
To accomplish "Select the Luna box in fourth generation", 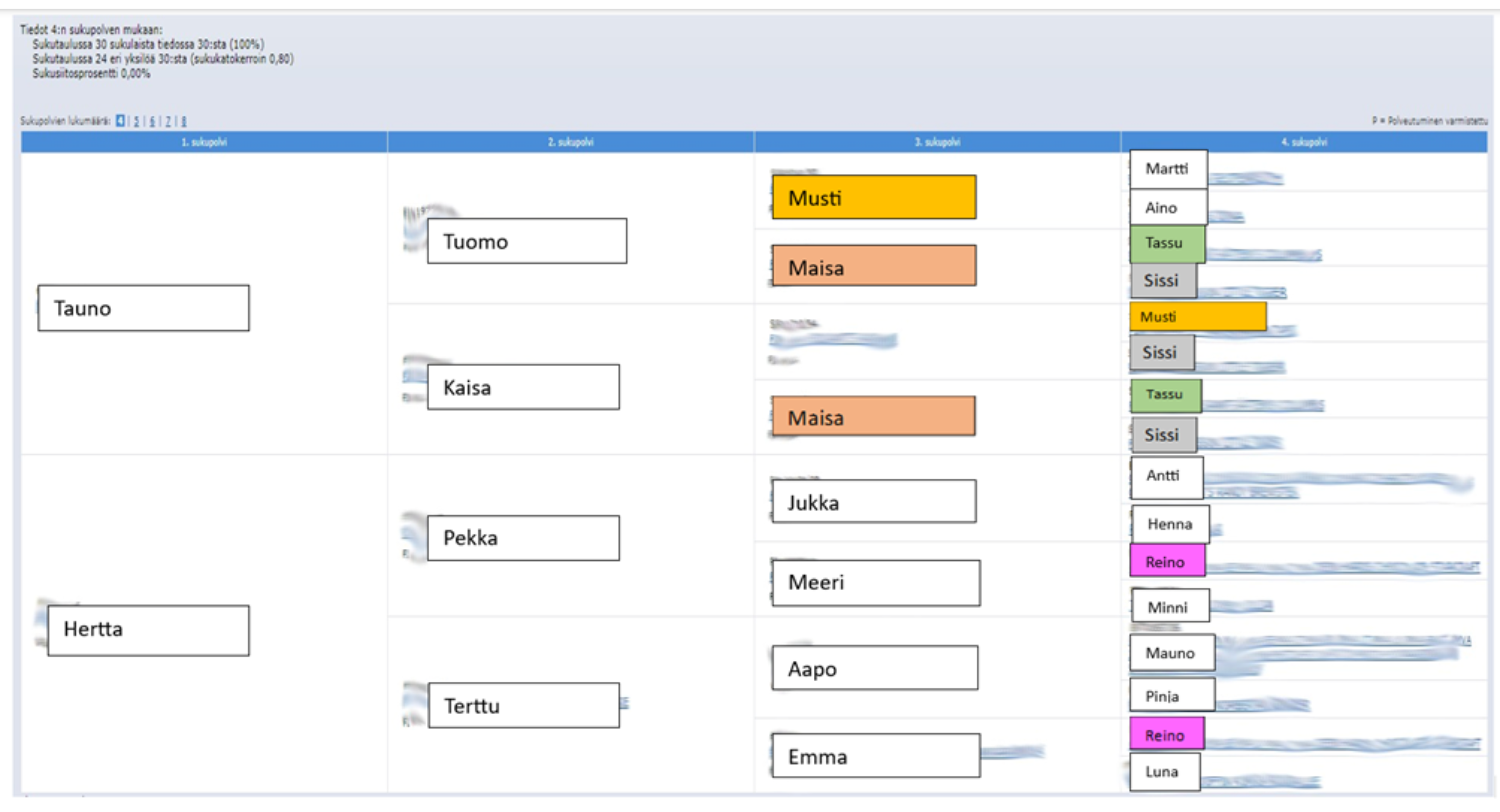I will click(1164, 771).
